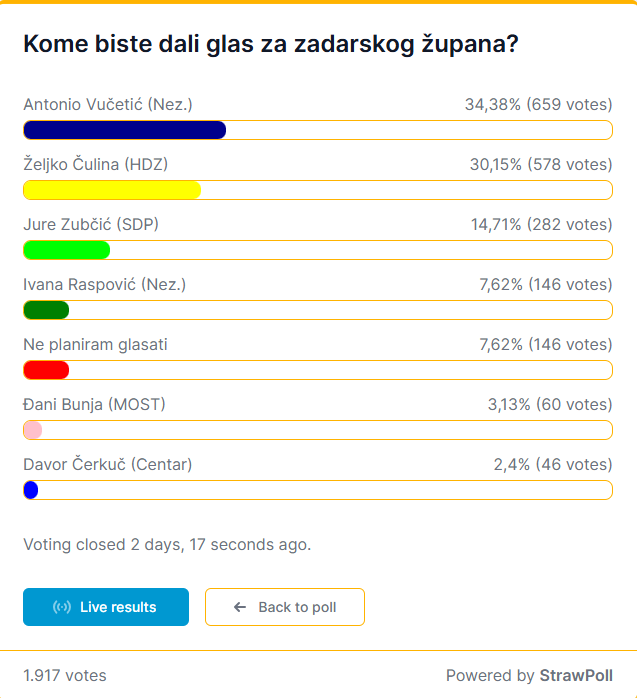Click the 1.917 votes total count

tap(65, 675)
